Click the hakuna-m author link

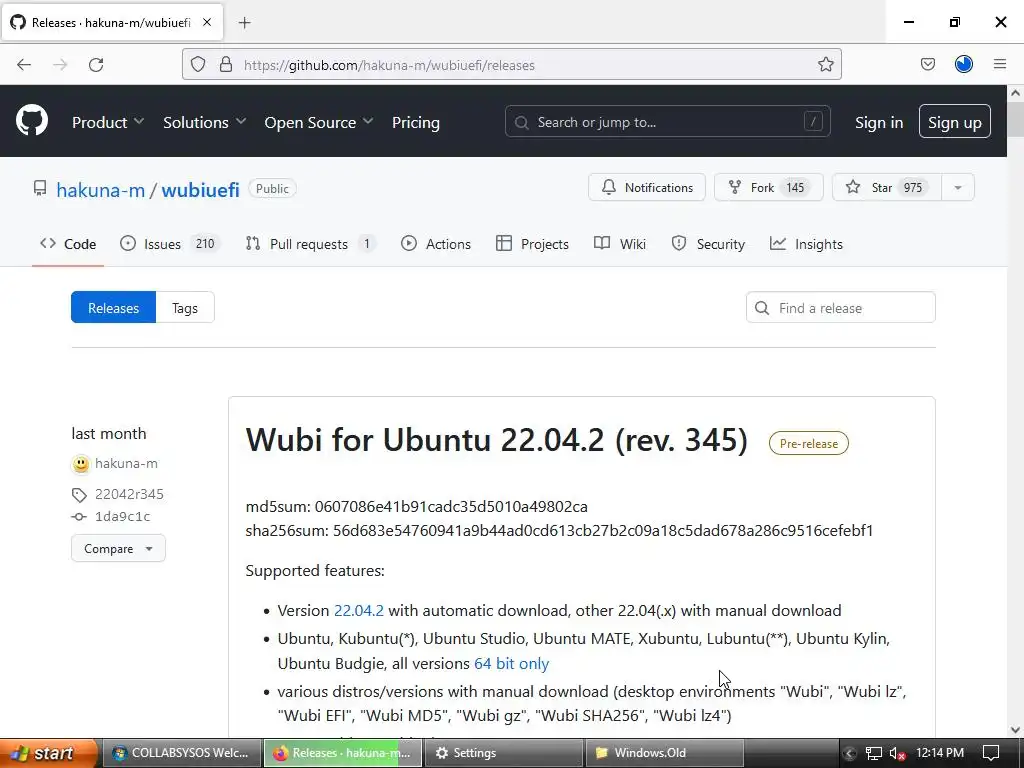(x=126, y=464)
